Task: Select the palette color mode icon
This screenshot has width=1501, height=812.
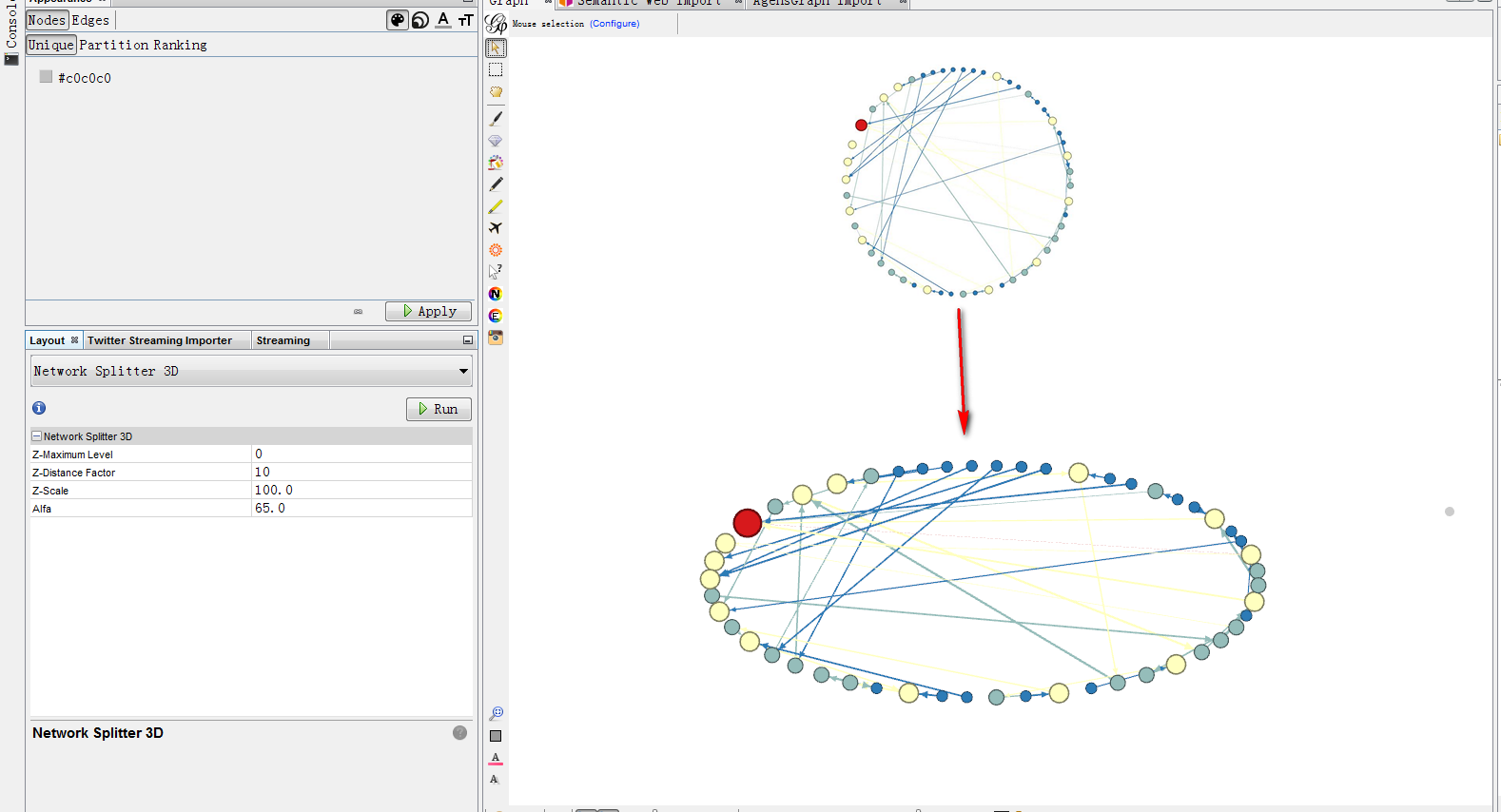Action: click(x=398, y=20)
